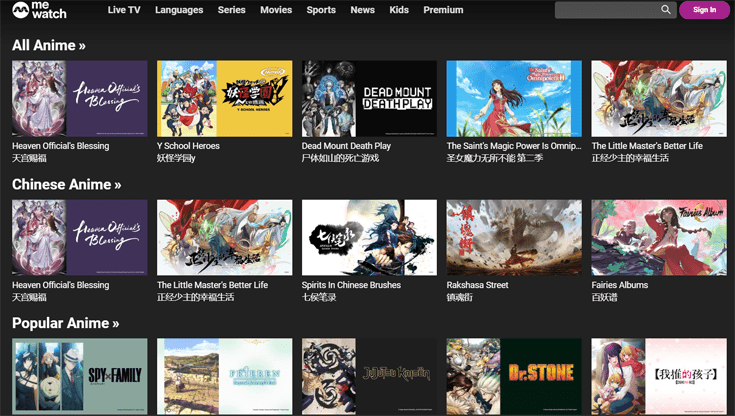Open The Saint's Magic Power thumbnail
Image resolution: width=735 pixels, height=416 pixels.
click(x=514, y=98)
